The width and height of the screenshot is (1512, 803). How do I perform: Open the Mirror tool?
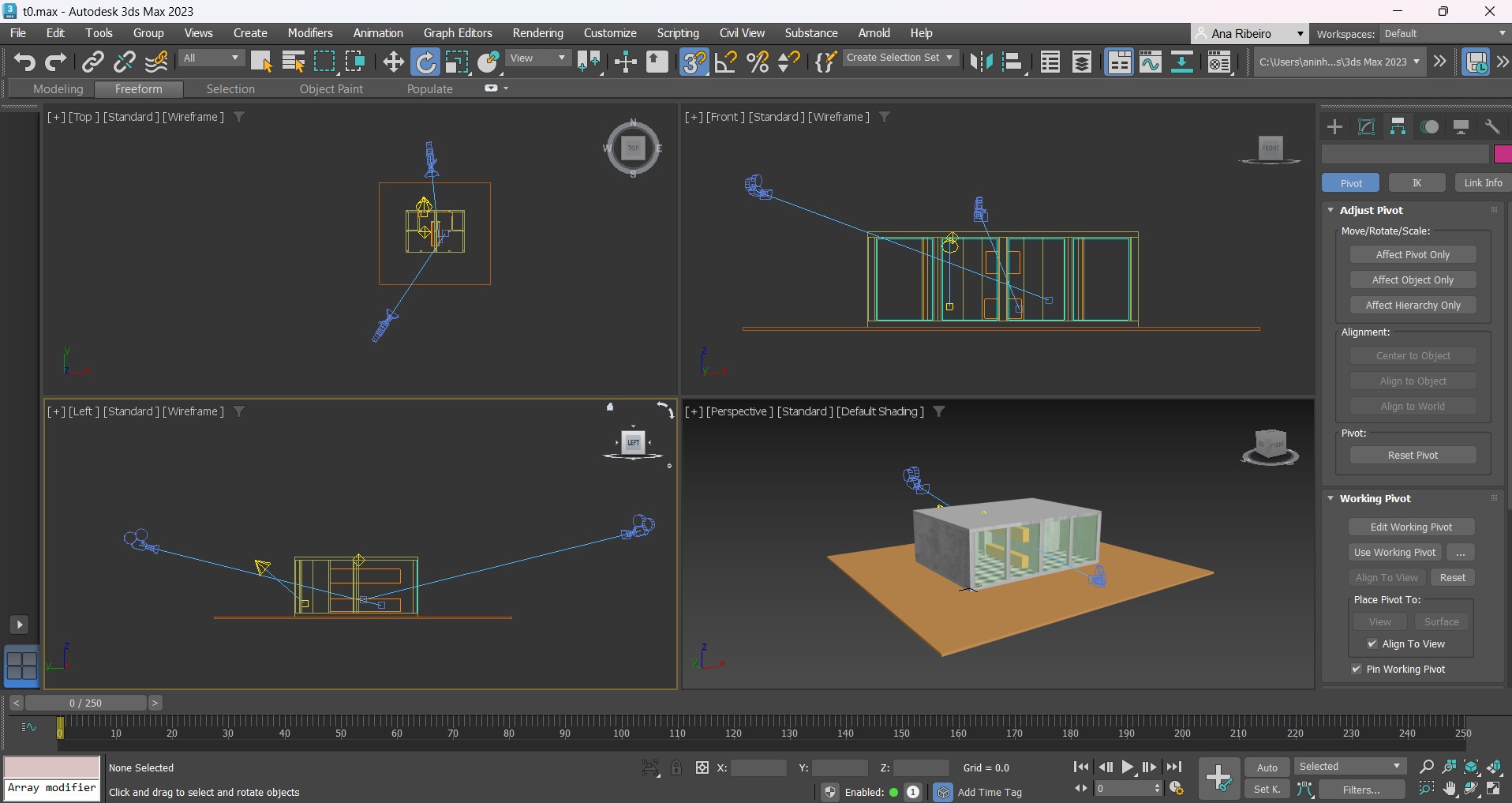(981, 62)
